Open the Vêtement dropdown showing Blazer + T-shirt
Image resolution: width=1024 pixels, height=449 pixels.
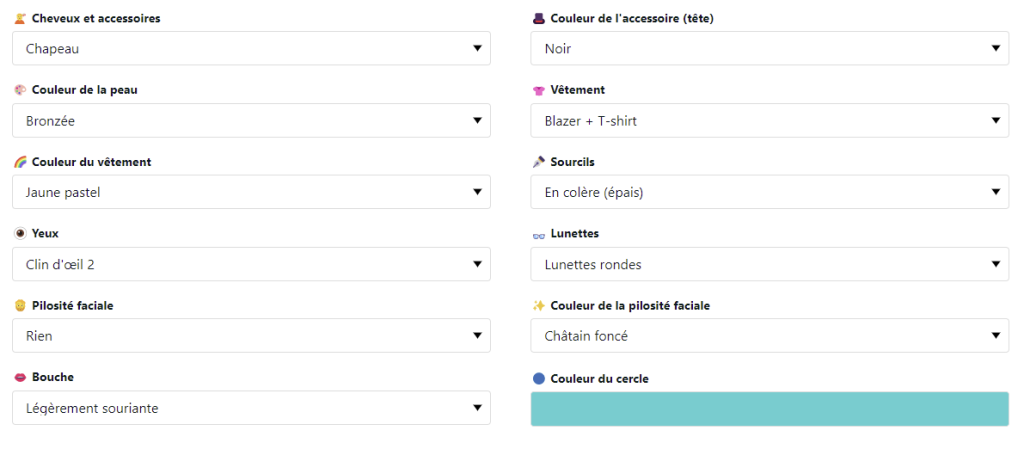tap(770, 121)
